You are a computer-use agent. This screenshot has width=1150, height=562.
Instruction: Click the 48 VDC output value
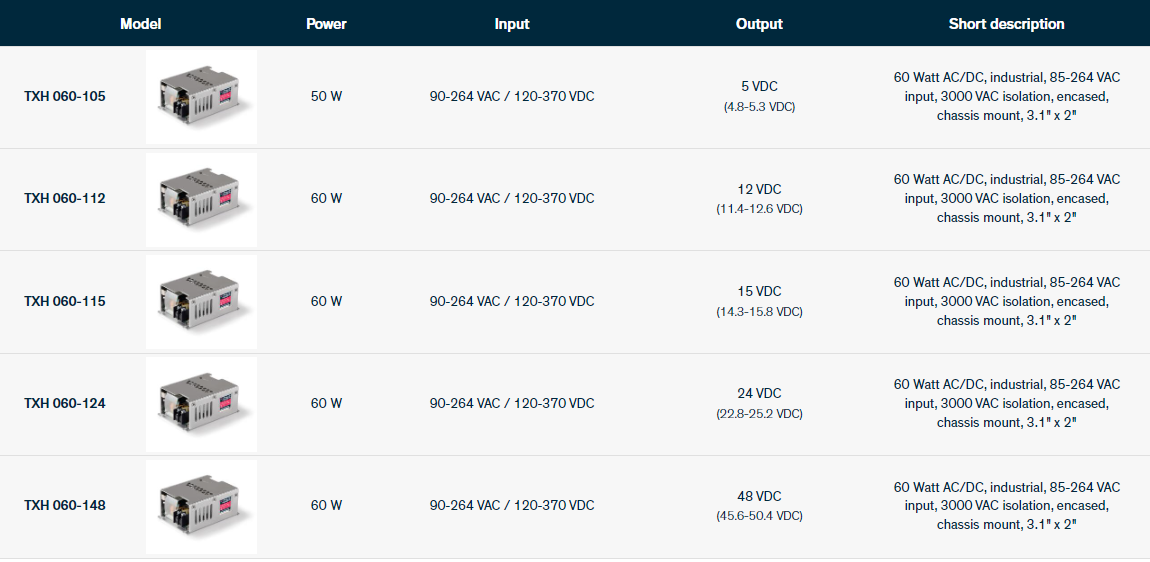click(x=759, y=496)
